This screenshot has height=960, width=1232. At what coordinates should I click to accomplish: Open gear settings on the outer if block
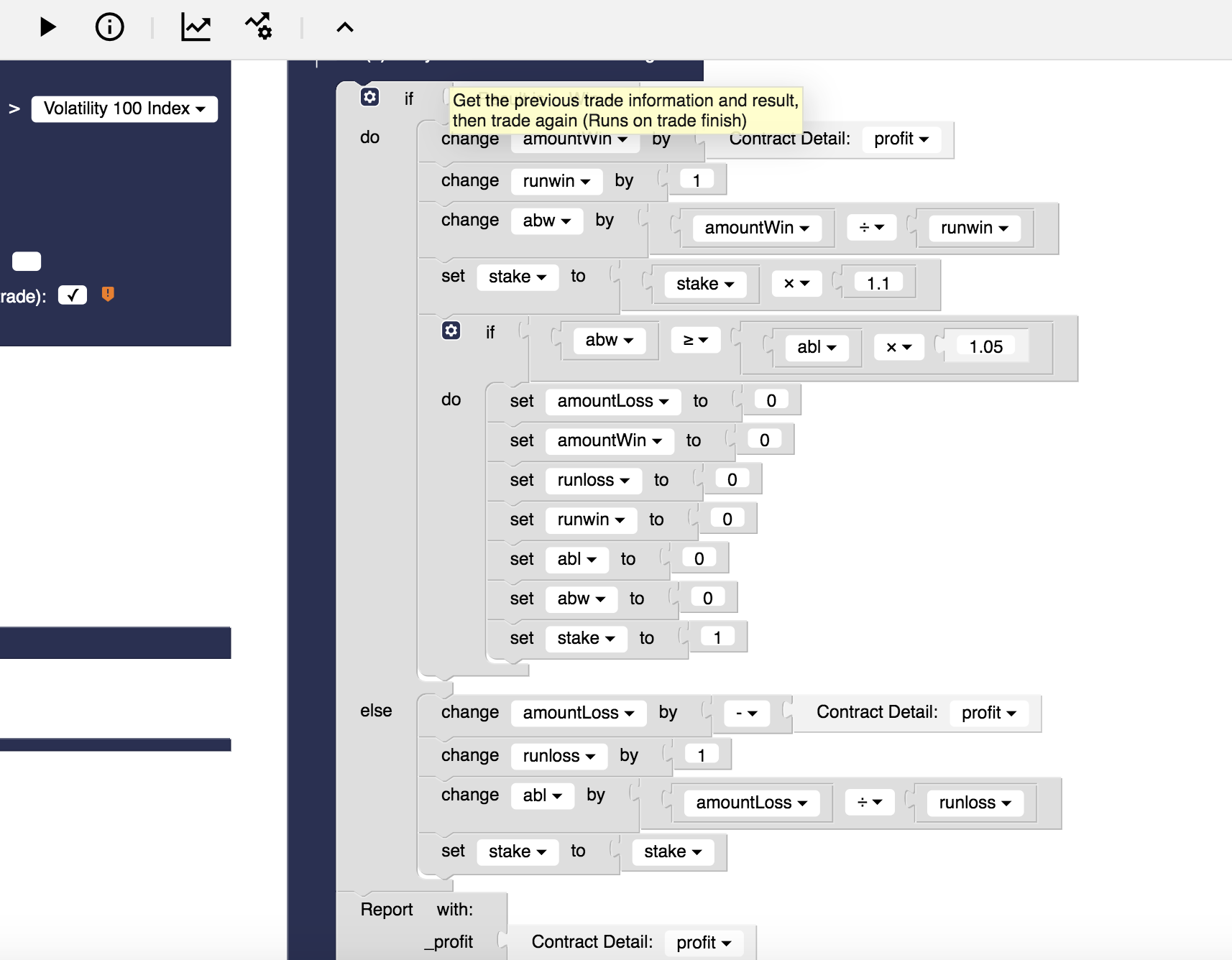click(x=369, y=97)
